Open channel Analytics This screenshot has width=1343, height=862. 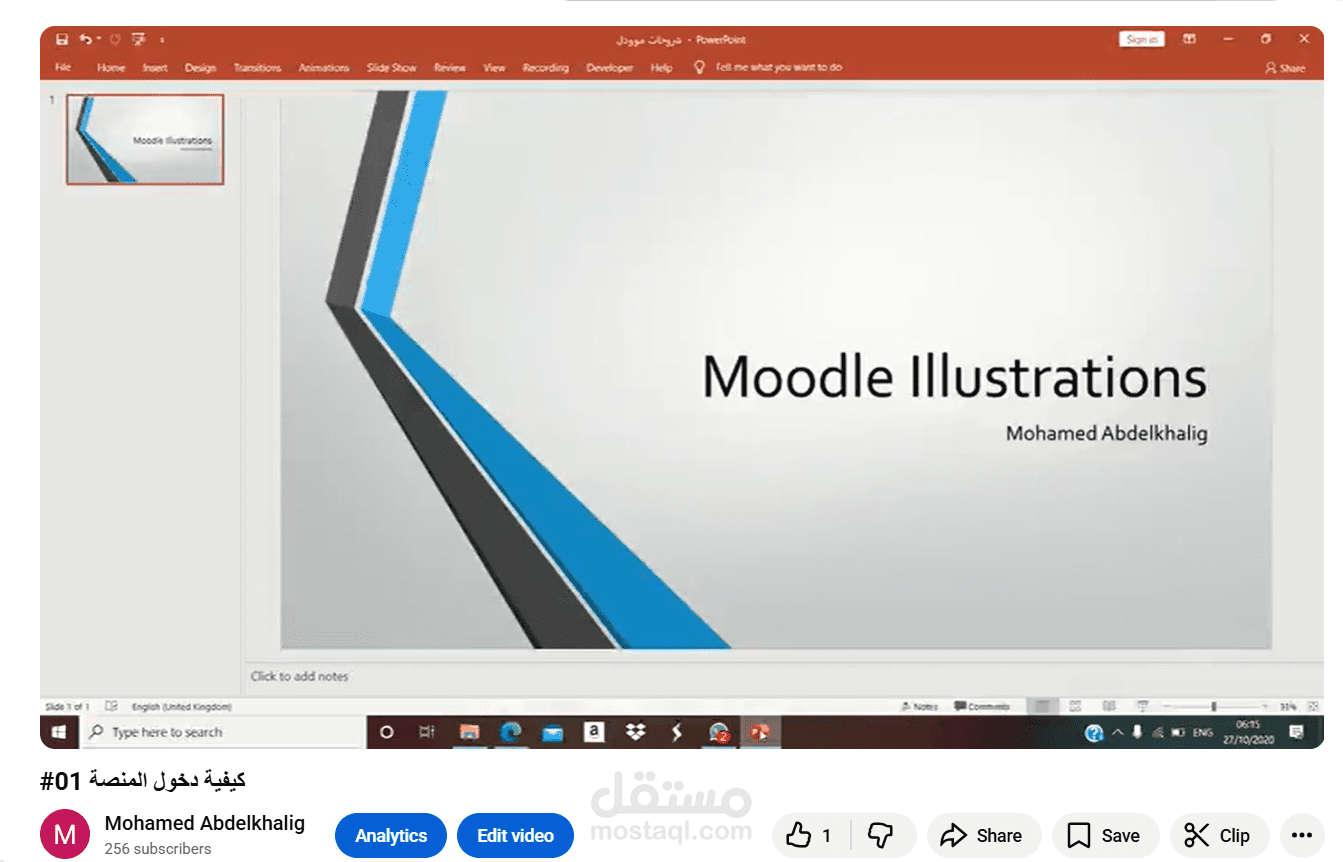[x=391, y=836]
